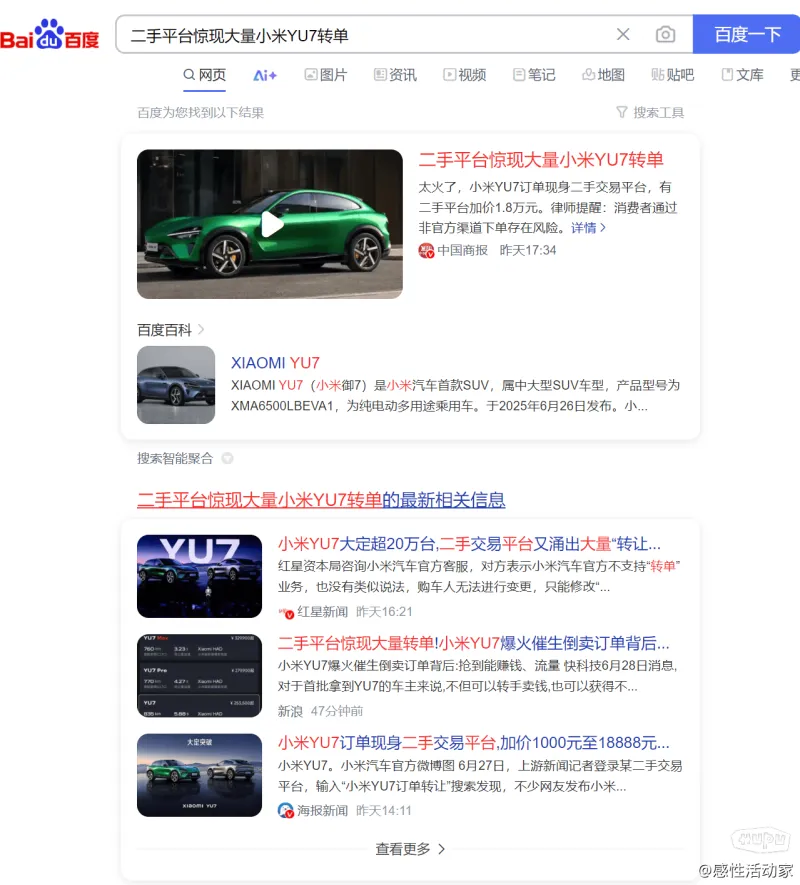Viewport: 800px width, 885px height.
Task: Click the 详情 link in the top result
Action: point(588,228)
